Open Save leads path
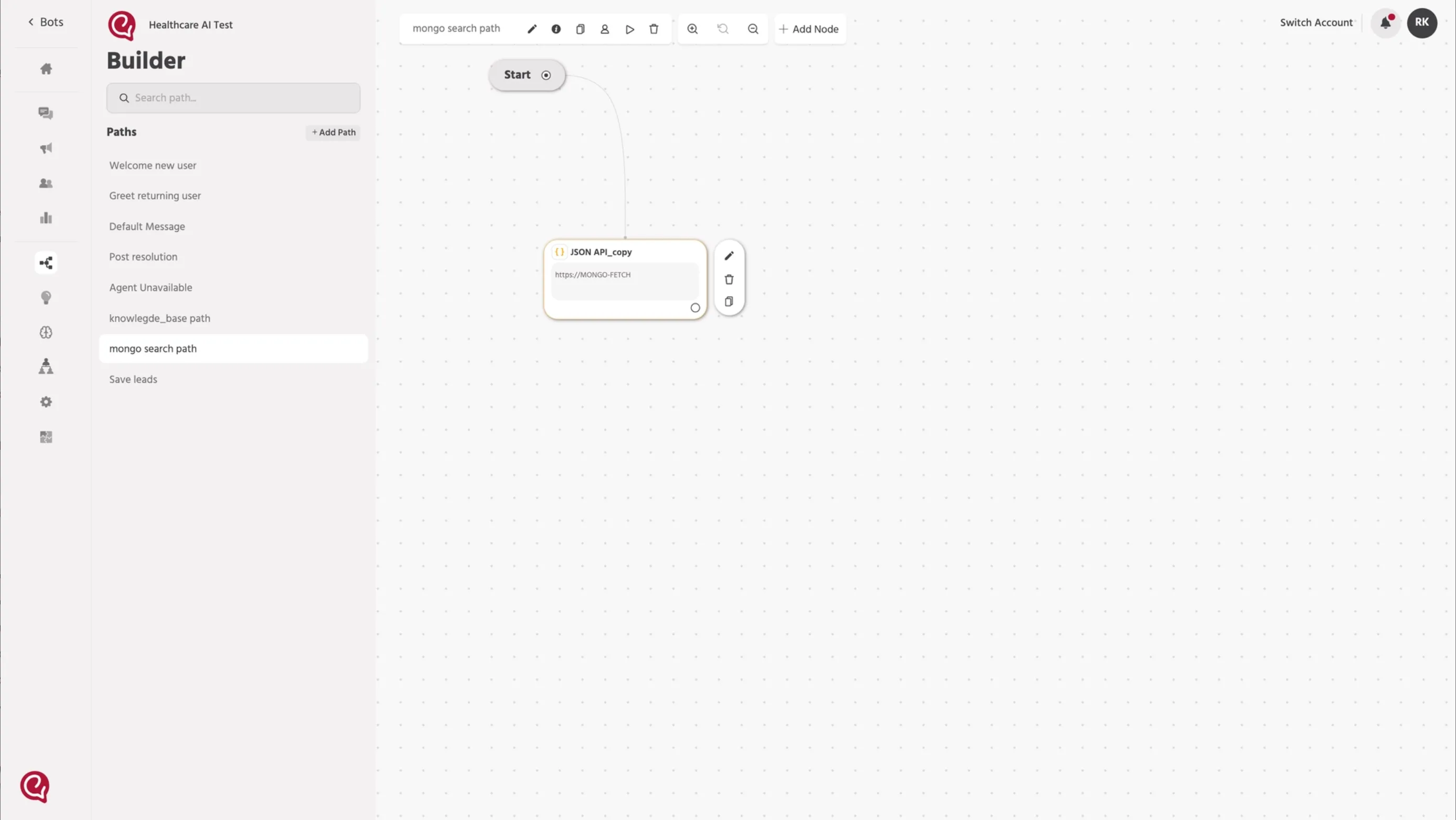The image size is (1456, 820). coord(233,379)
